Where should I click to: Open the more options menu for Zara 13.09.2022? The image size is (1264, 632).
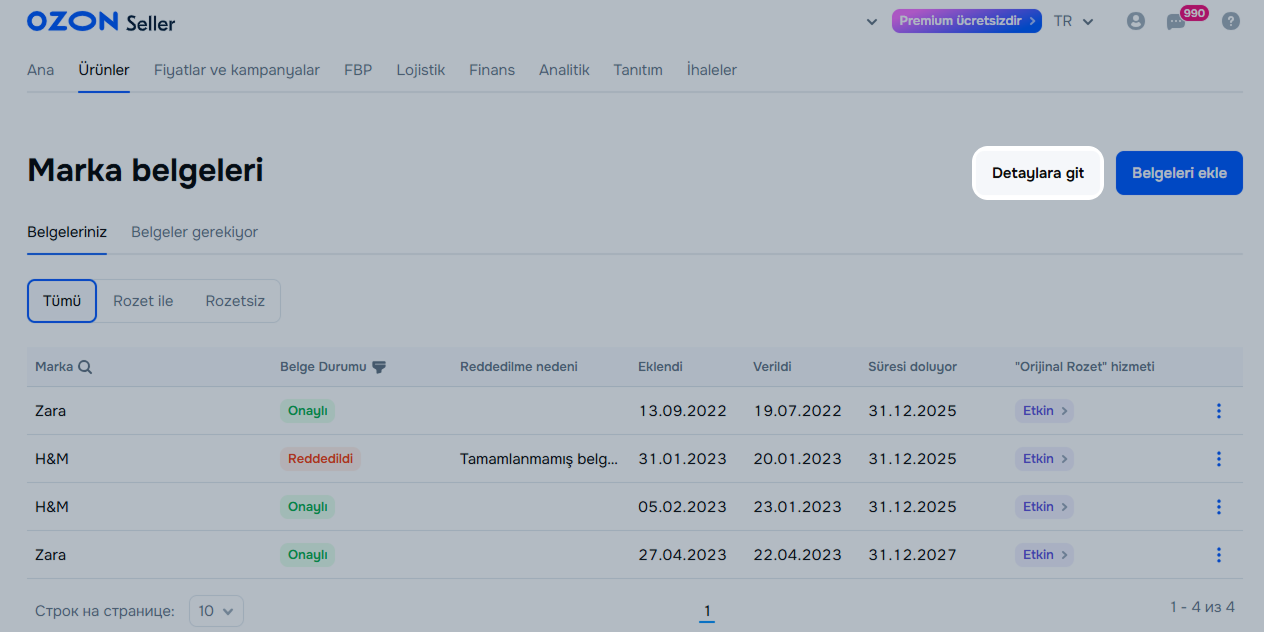click(1218, 411)
